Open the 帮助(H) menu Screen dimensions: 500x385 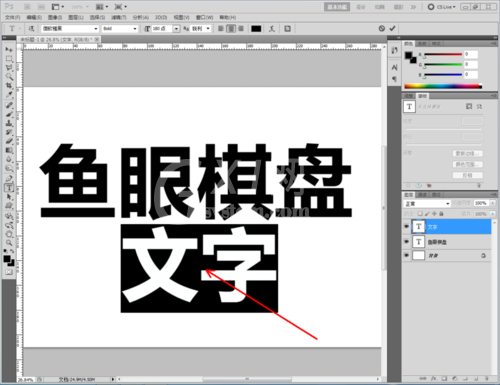click(228, 17)
